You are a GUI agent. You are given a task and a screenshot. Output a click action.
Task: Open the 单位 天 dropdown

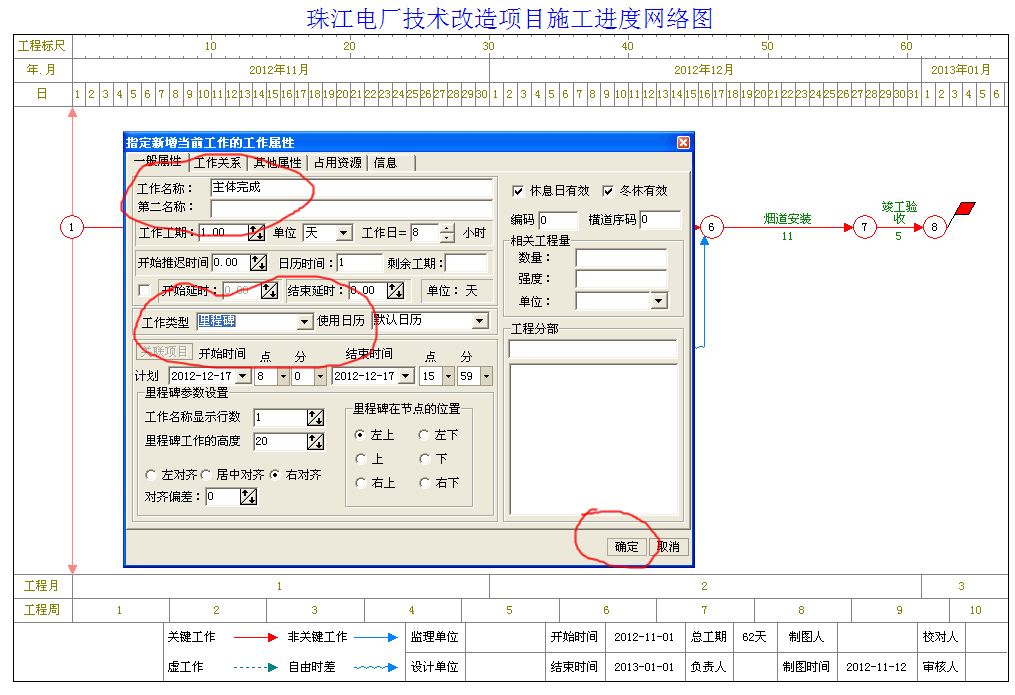[344, 232]
